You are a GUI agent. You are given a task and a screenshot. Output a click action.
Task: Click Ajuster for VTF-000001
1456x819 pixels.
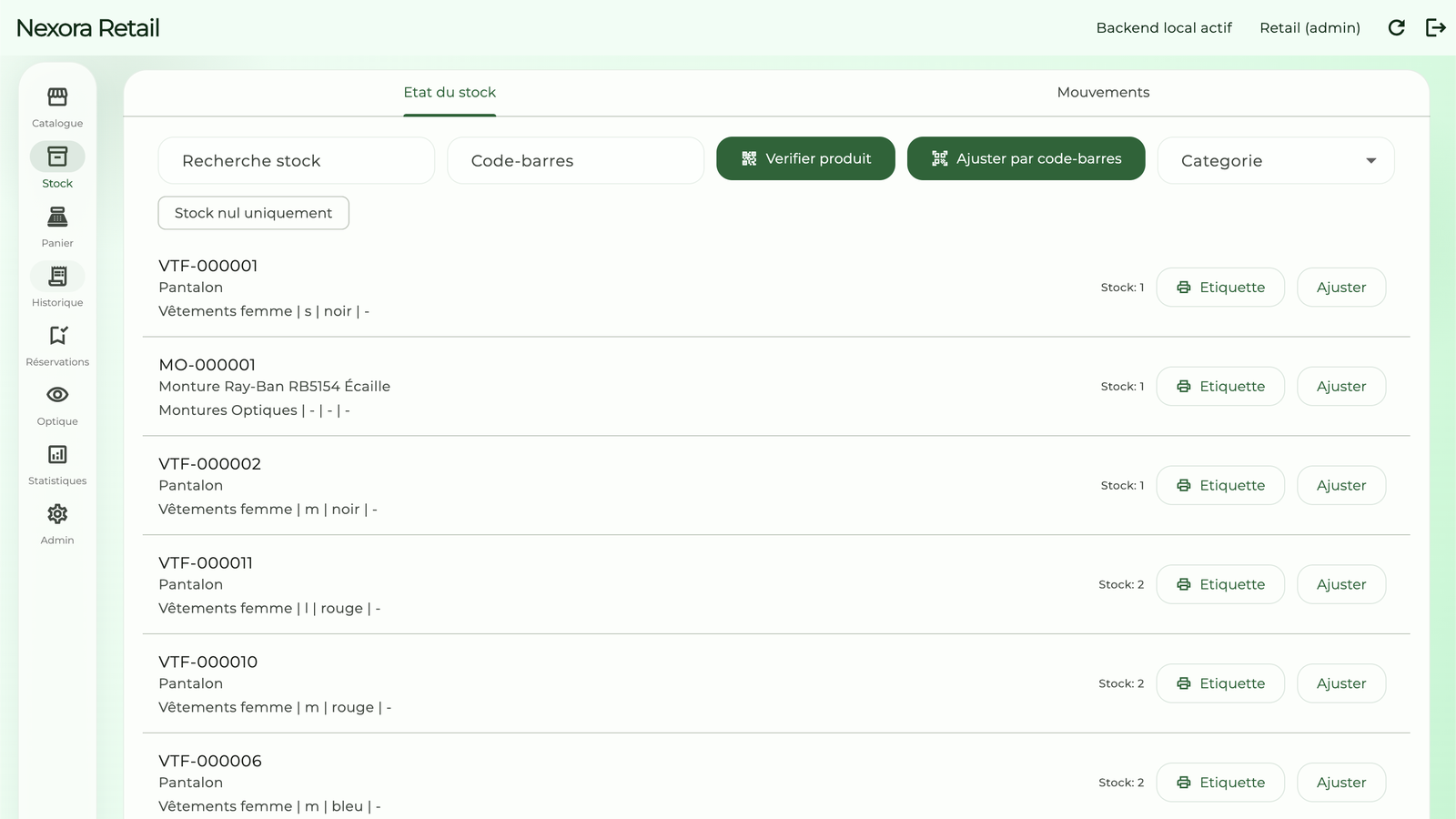(1341, 287)
